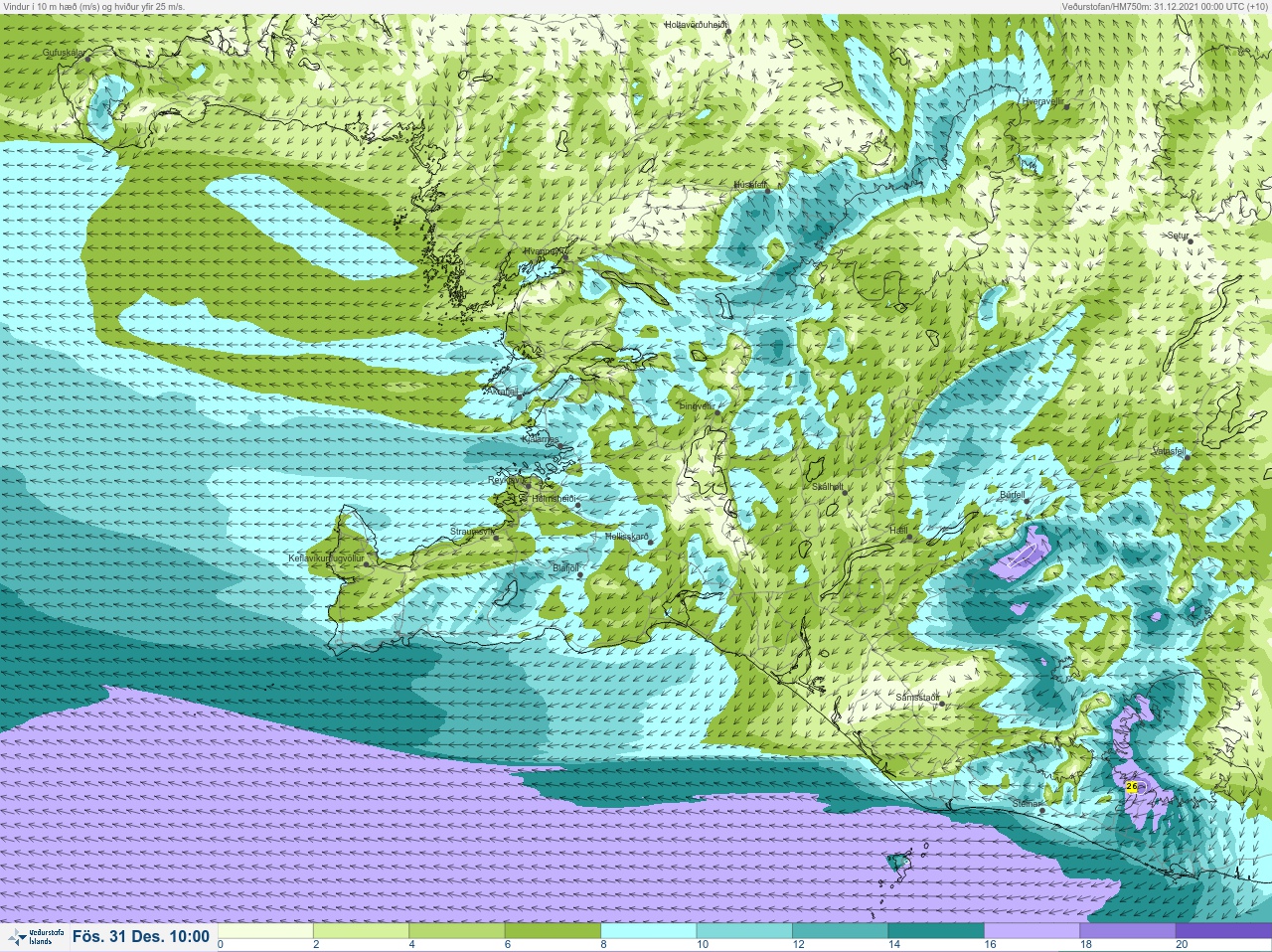Select the 6–8 m/s legend swatch

(553, 931)
